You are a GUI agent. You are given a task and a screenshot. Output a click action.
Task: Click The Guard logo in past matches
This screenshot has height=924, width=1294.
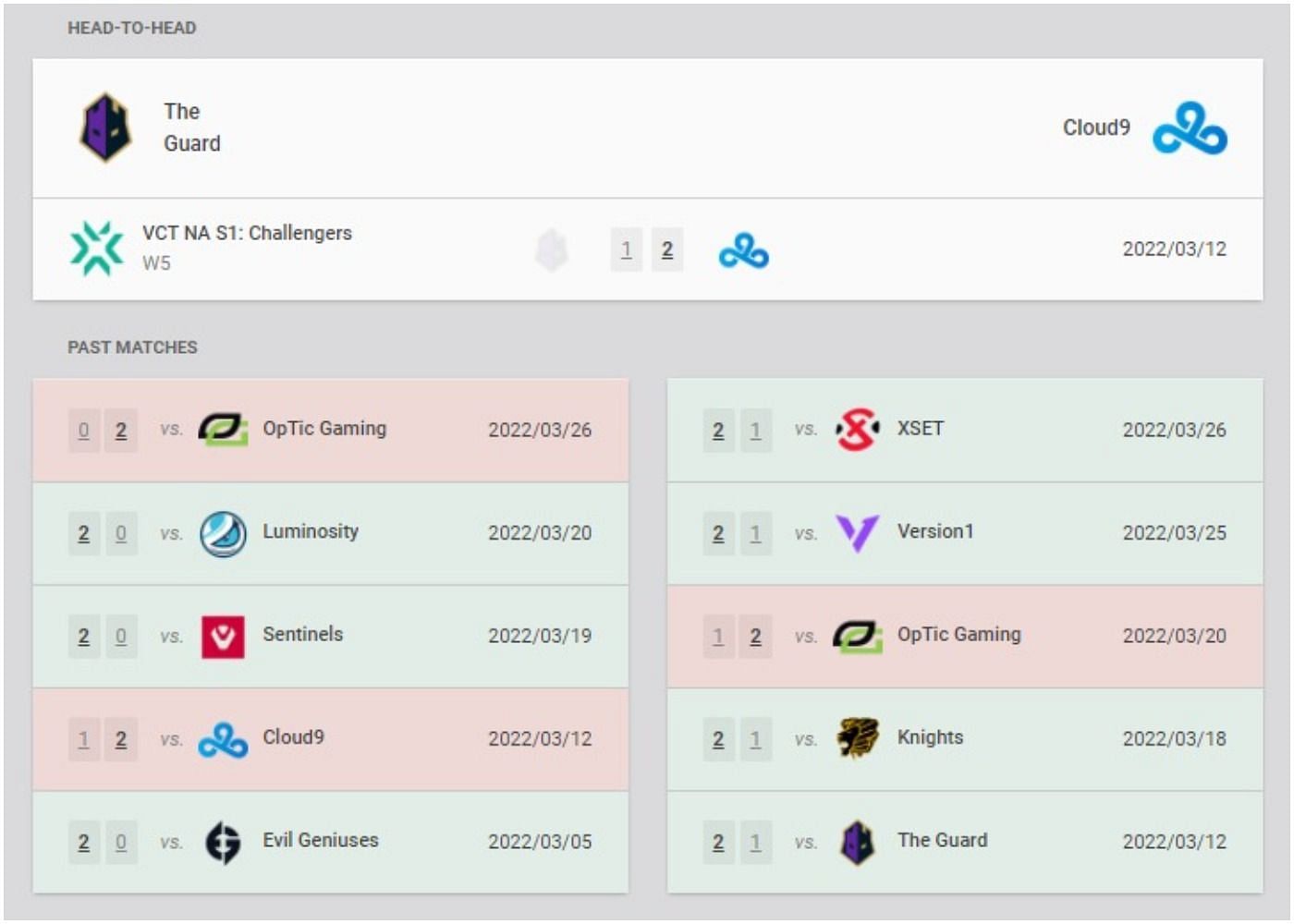point(858,843)
